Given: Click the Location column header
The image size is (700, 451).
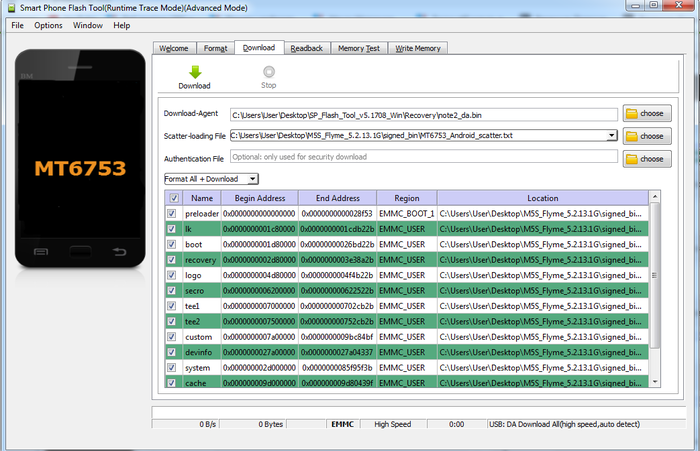Looking at the screenshot, I should pyautogui.click(x=542, y=198).
